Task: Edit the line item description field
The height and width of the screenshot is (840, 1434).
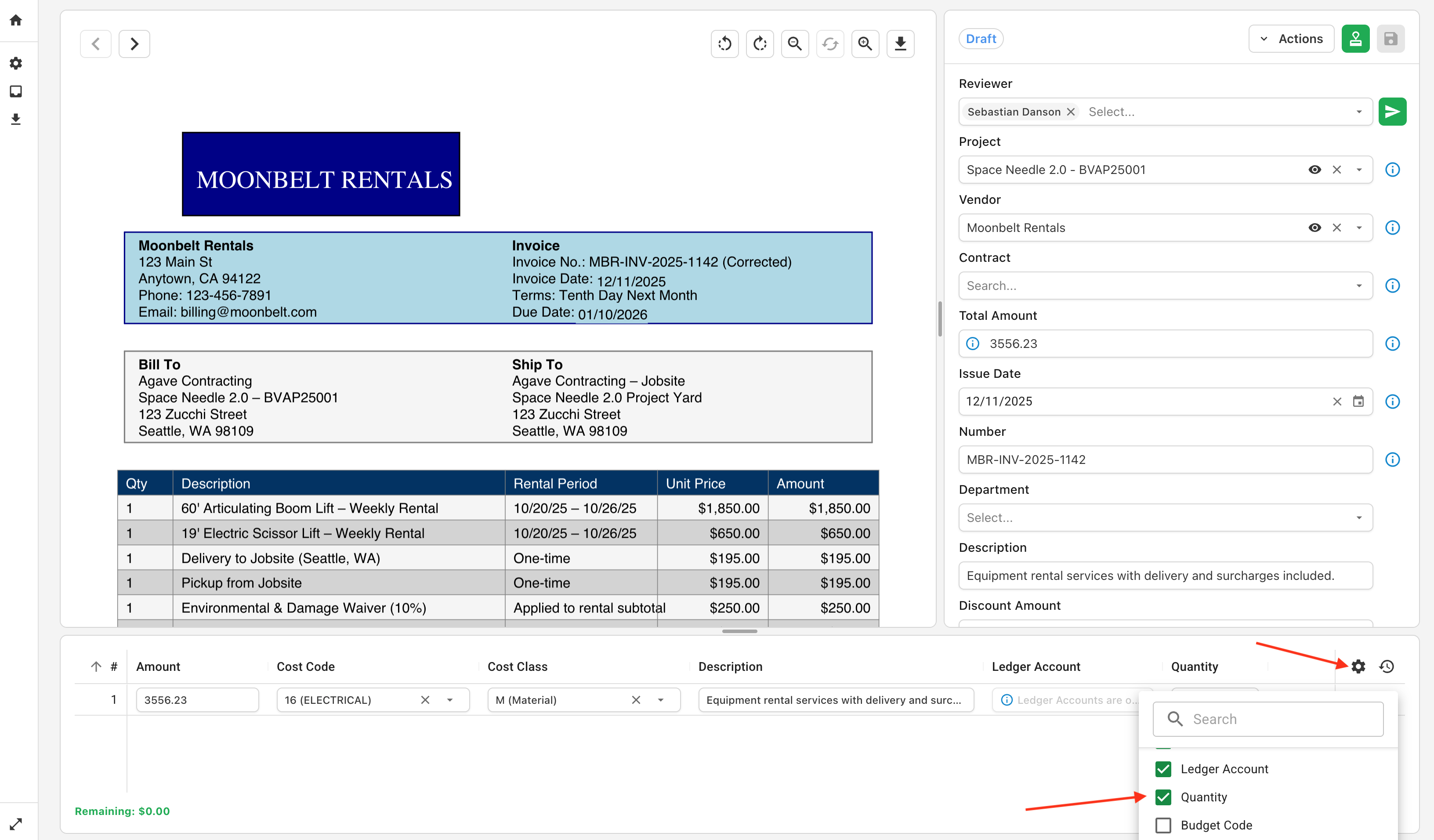Action: pyautogui.click(x=836, y=700)
